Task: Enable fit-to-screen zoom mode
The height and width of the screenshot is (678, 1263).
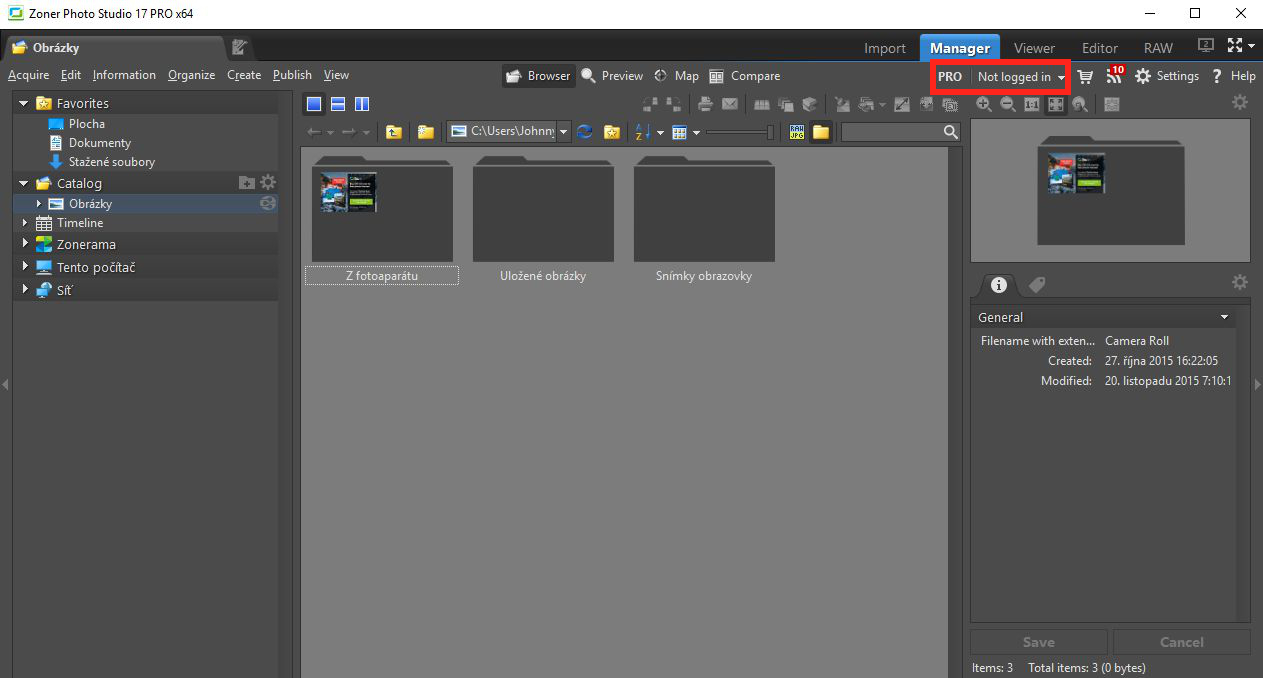Action: pos(1055,103)
